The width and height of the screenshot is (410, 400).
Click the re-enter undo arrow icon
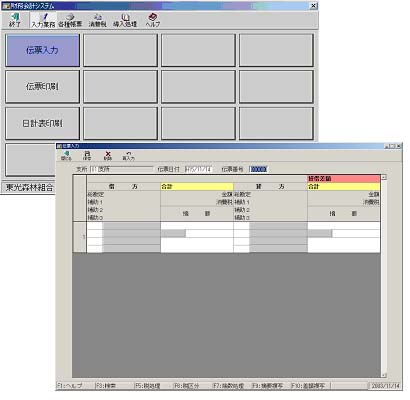pos(128,156)
